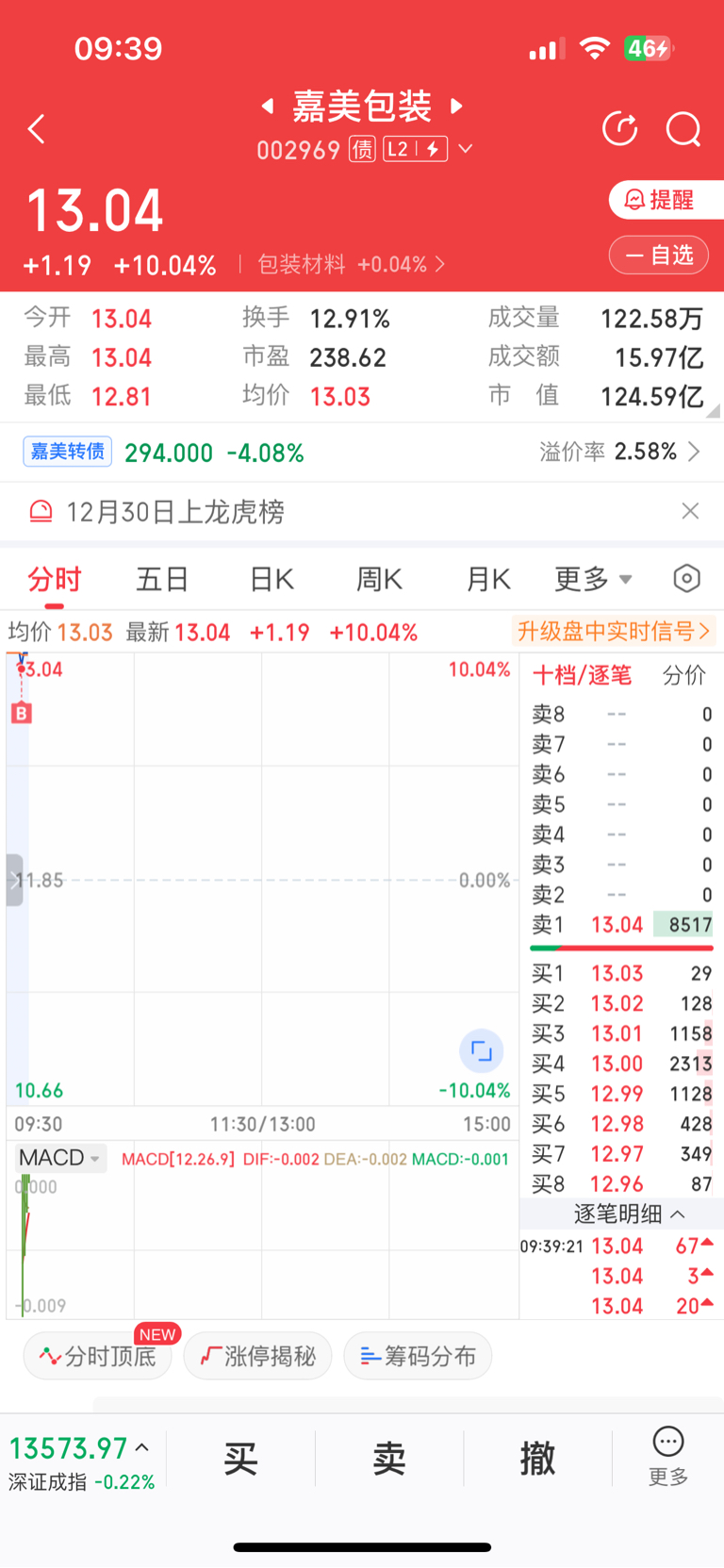Tap the 买 buy button
Screen dimensions: 724x1568
click(x=240, y=1459)
